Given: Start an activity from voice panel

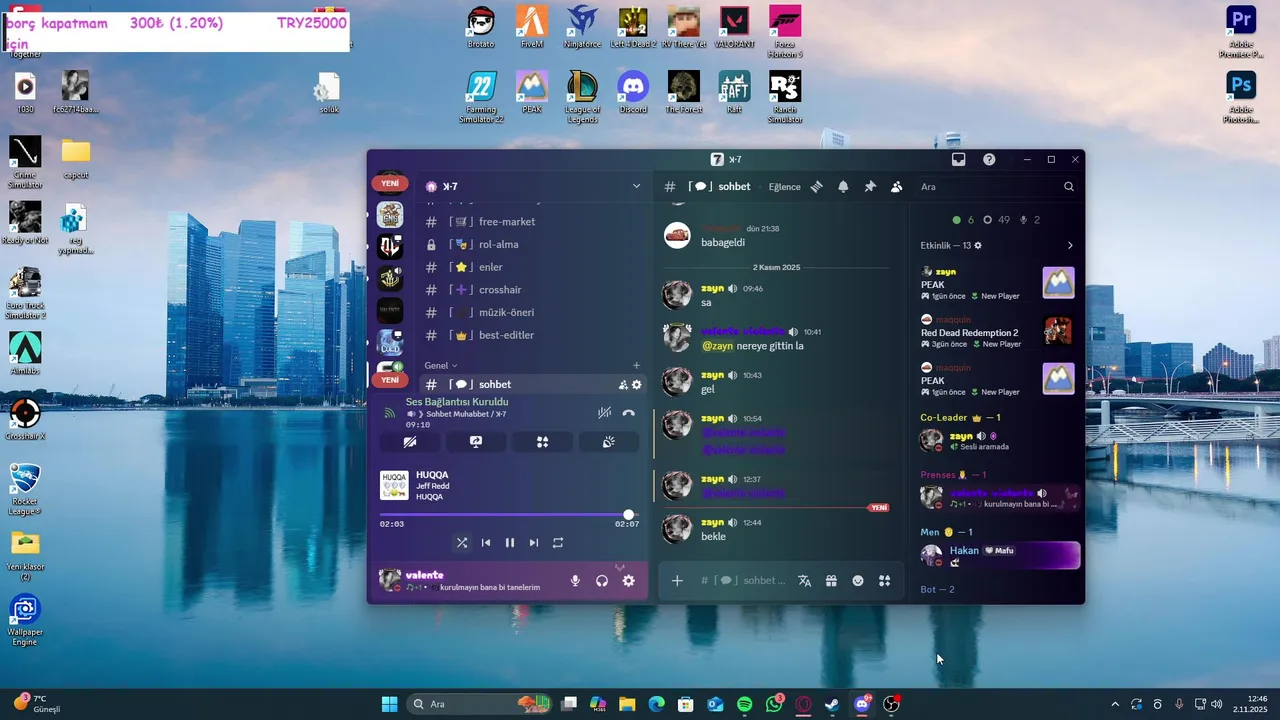Looking at the screenshot, I should [x=542, y=442].
